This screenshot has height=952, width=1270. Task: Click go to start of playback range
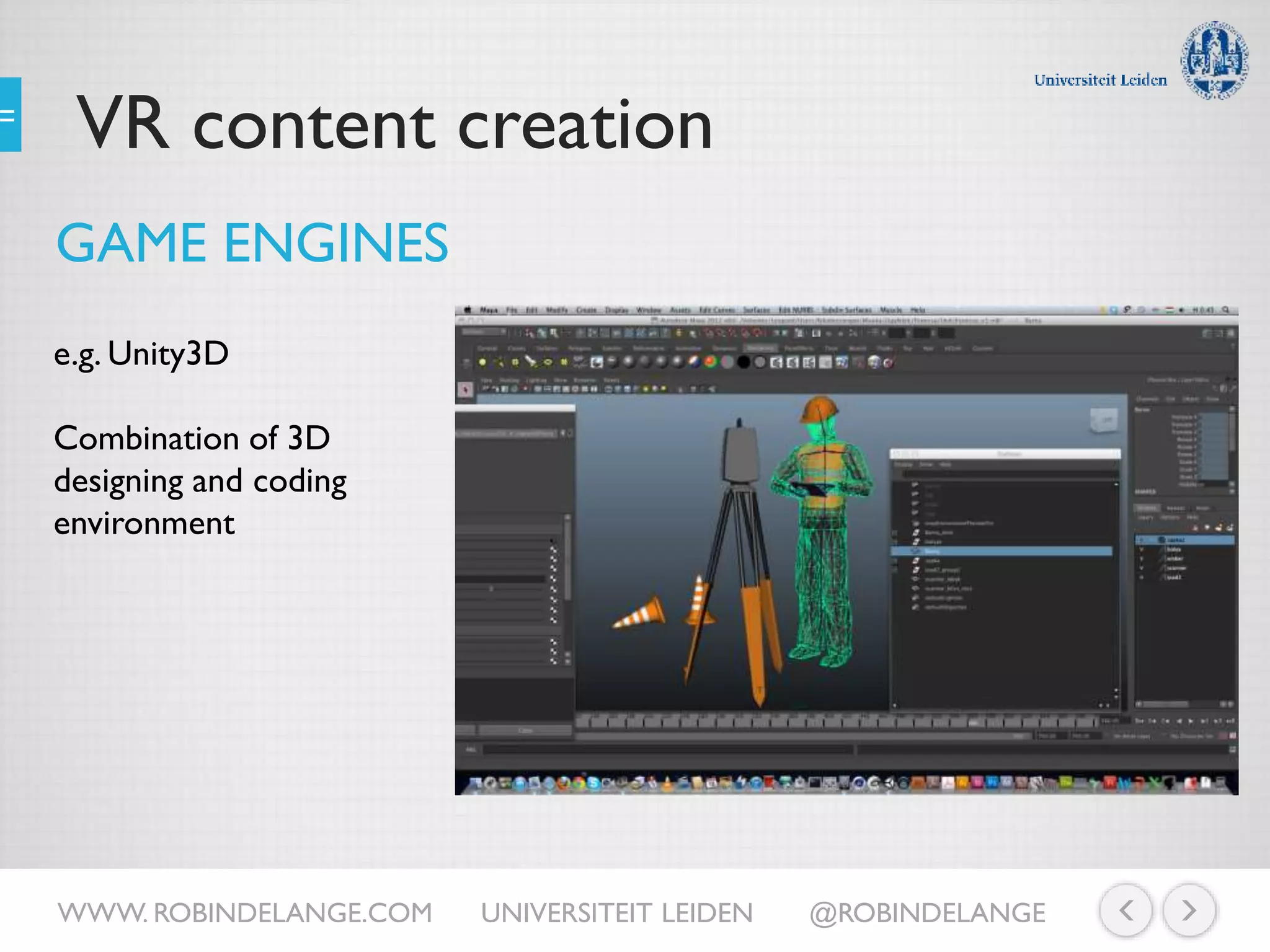[x=1139, y=721]
